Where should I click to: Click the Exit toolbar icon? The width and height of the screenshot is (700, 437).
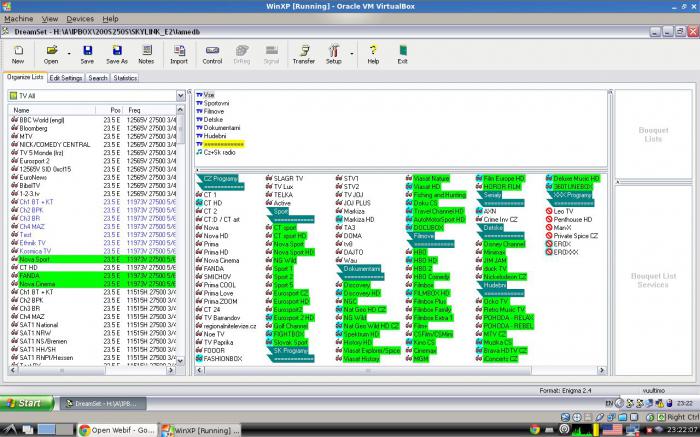pos(402,54)
